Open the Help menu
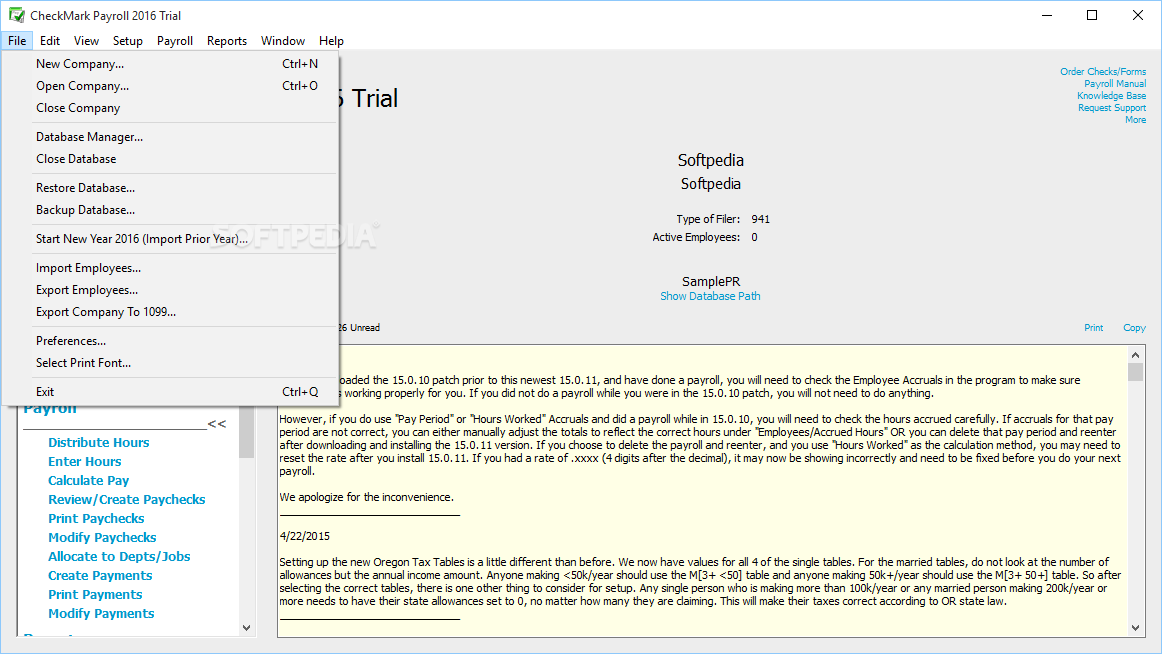 (x=331, y=41)
